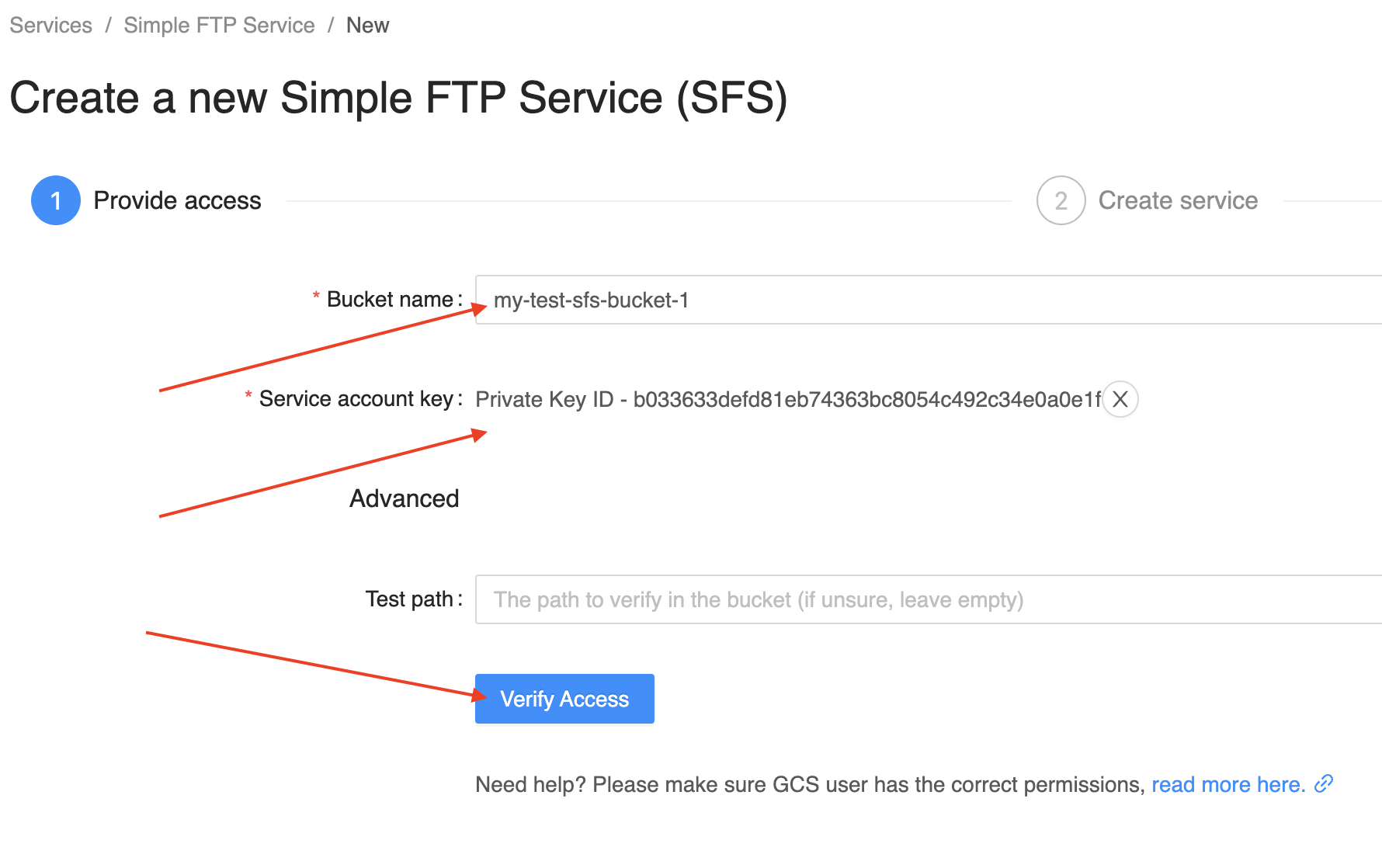The image size is (1382, 868).
Task: Go to Simple FTP Service breadcrumb
Action: (x=219, y=26)
